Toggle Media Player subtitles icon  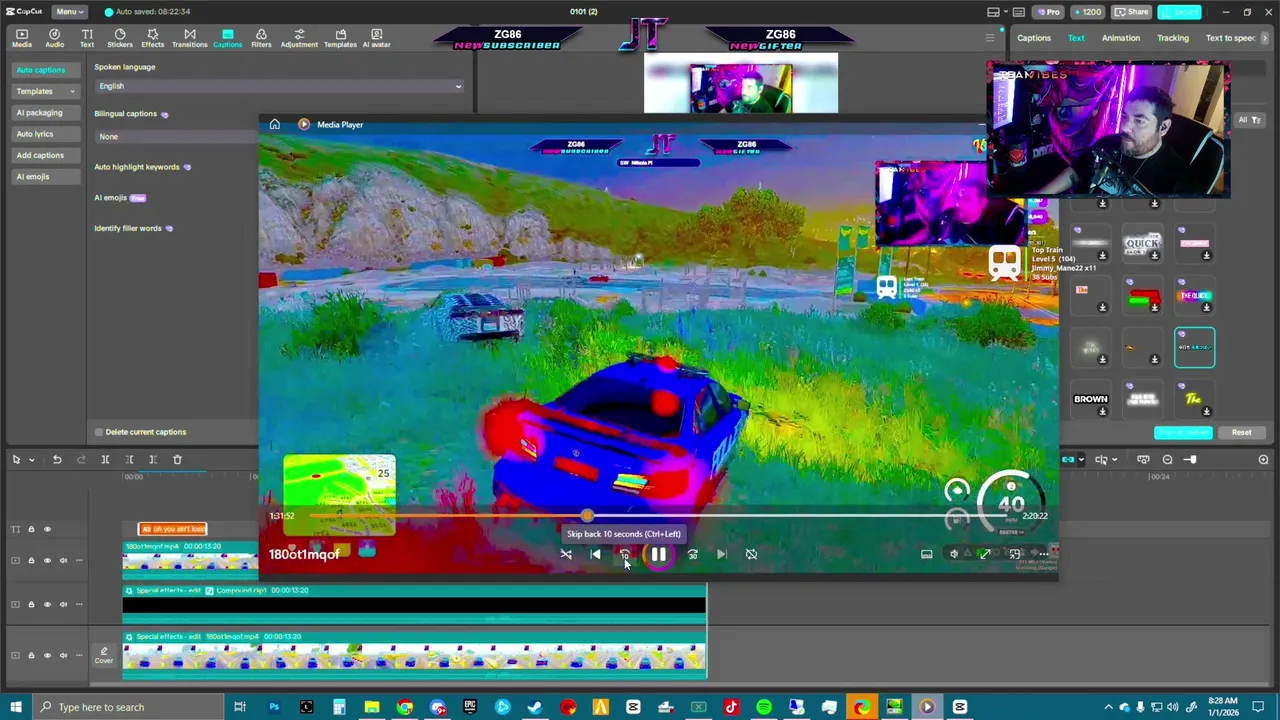(x=927, y=554)
